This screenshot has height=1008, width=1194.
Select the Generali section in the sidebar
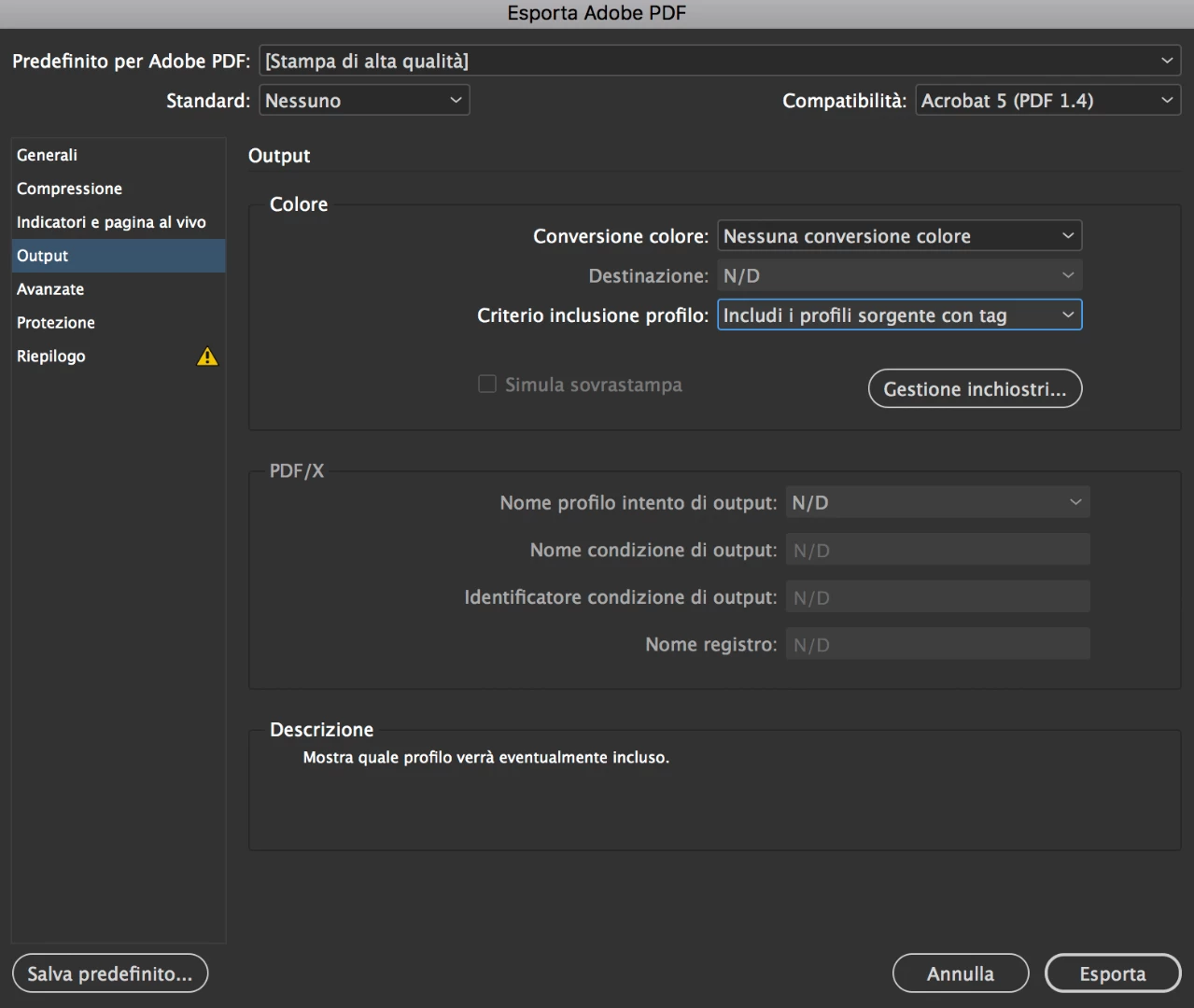pyautogui.click(x=119, y=155)
